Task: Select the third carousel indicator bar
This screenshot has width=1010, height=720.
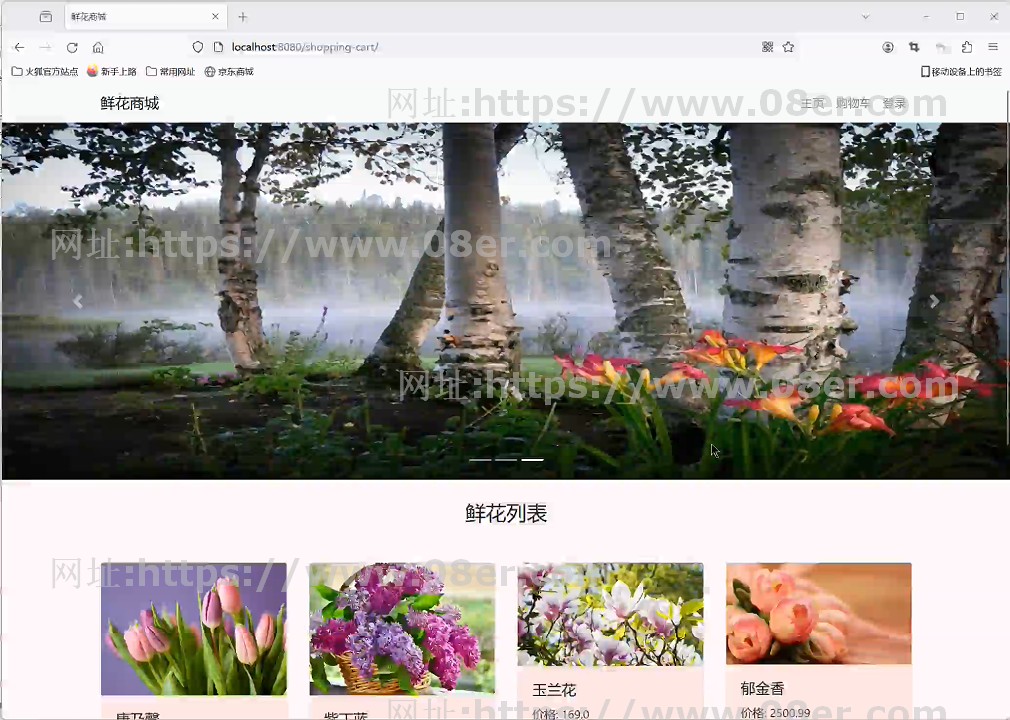Action: point(532,460)
